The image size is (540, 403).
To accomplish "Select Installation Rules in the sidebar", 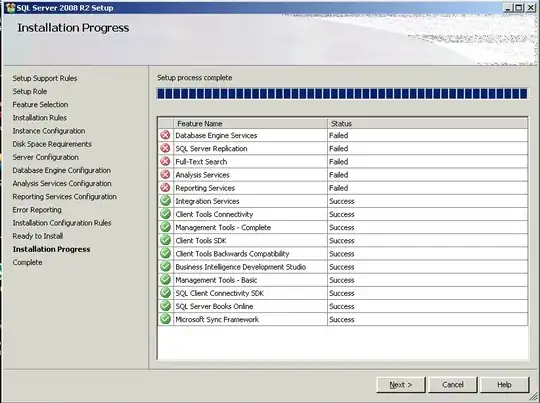I will point(40,117).
